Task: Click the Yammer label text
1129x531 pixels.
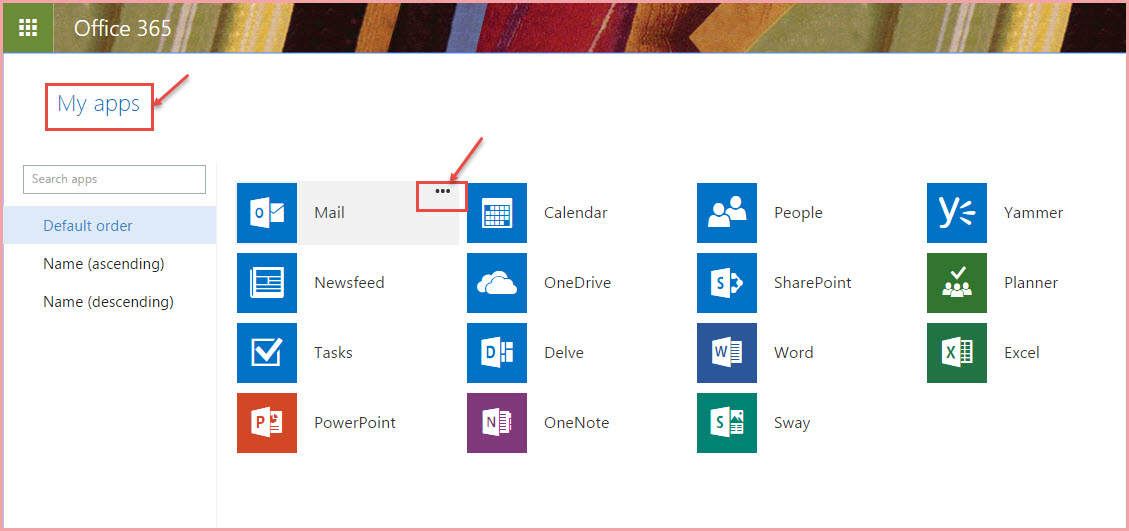Action: pyautogui.click(x=1033, y=213)
